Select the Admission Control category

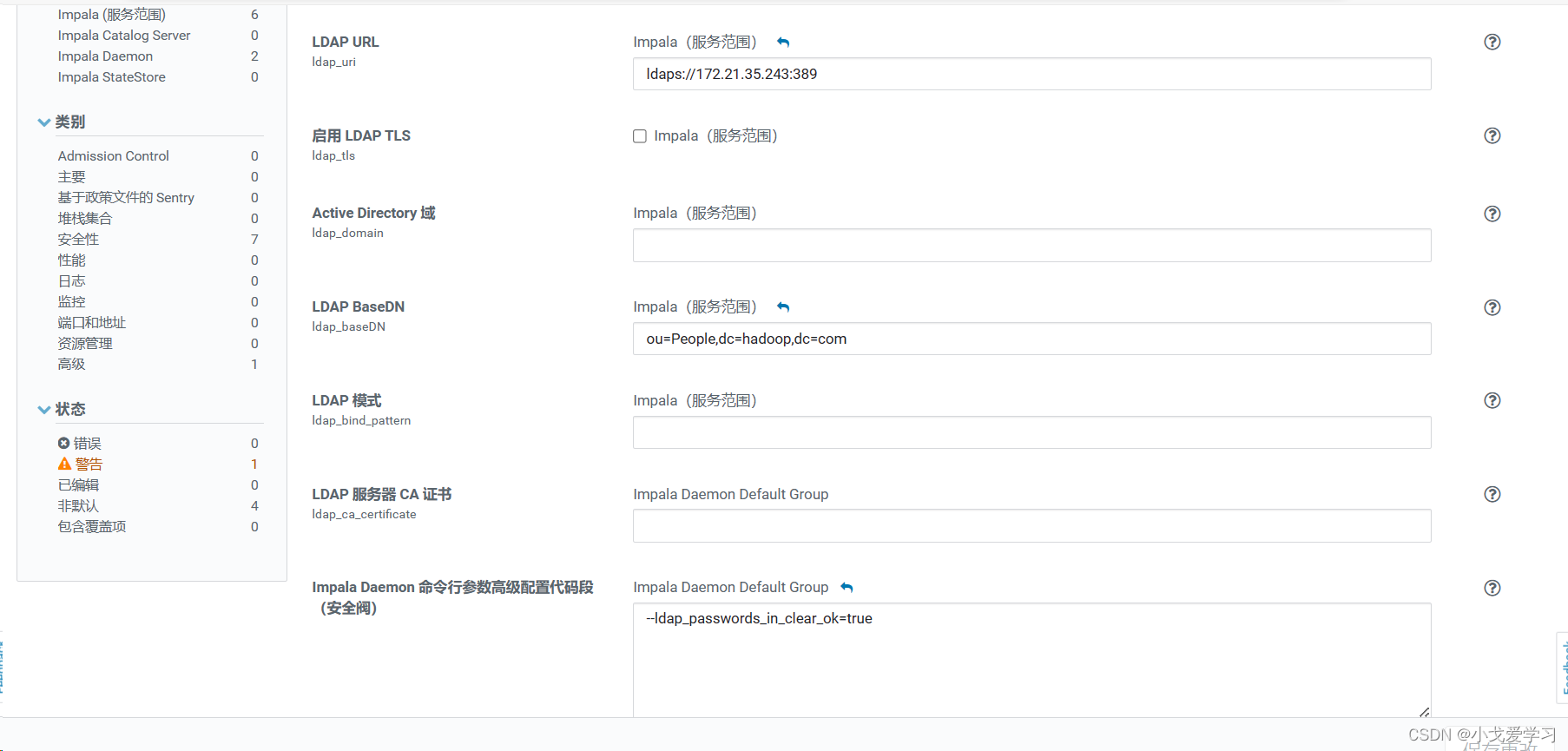point(113,156)
